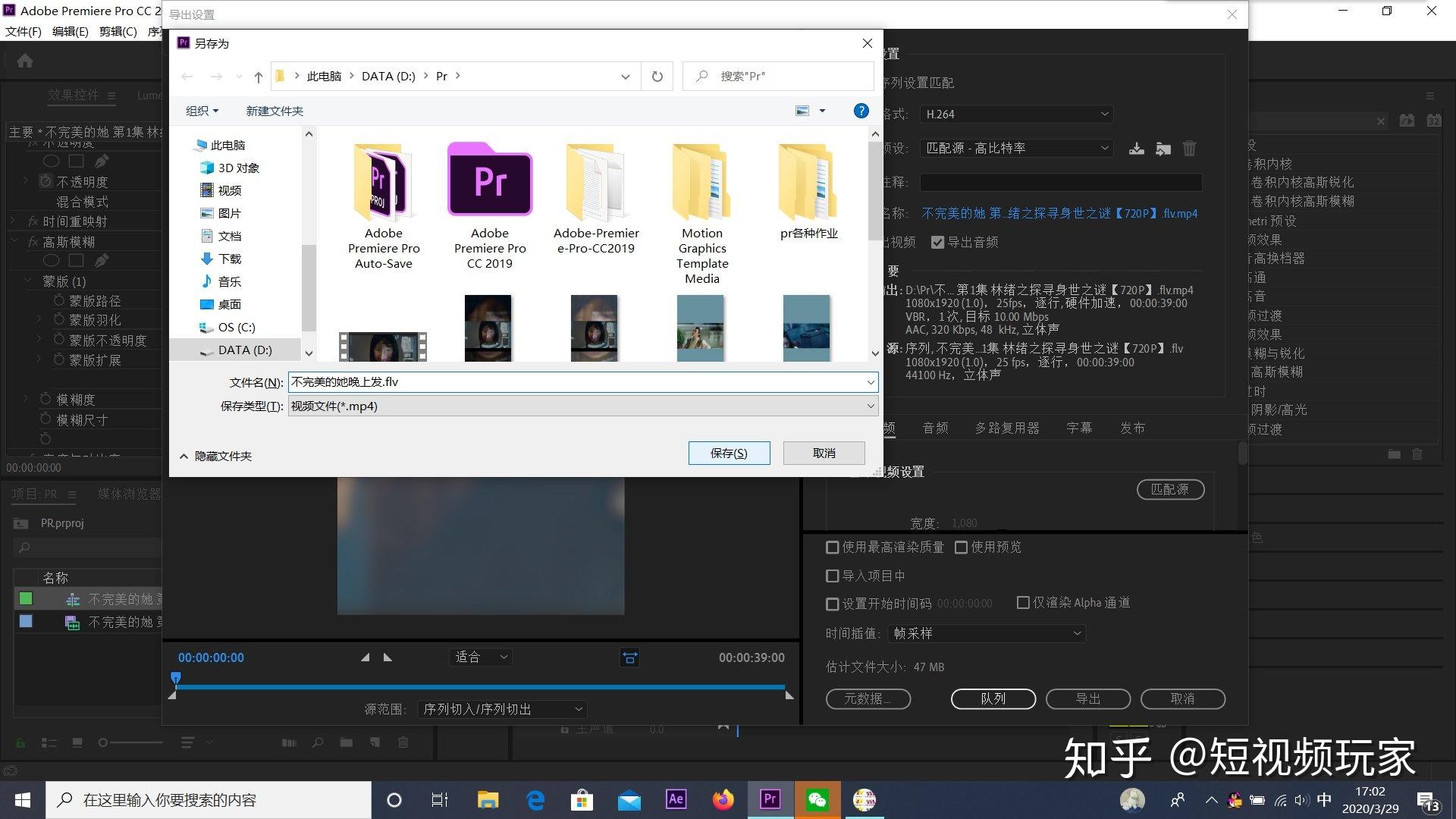Set the out point marker in export preview
This screenshot has width=1456, height=819.
[388, 657]
